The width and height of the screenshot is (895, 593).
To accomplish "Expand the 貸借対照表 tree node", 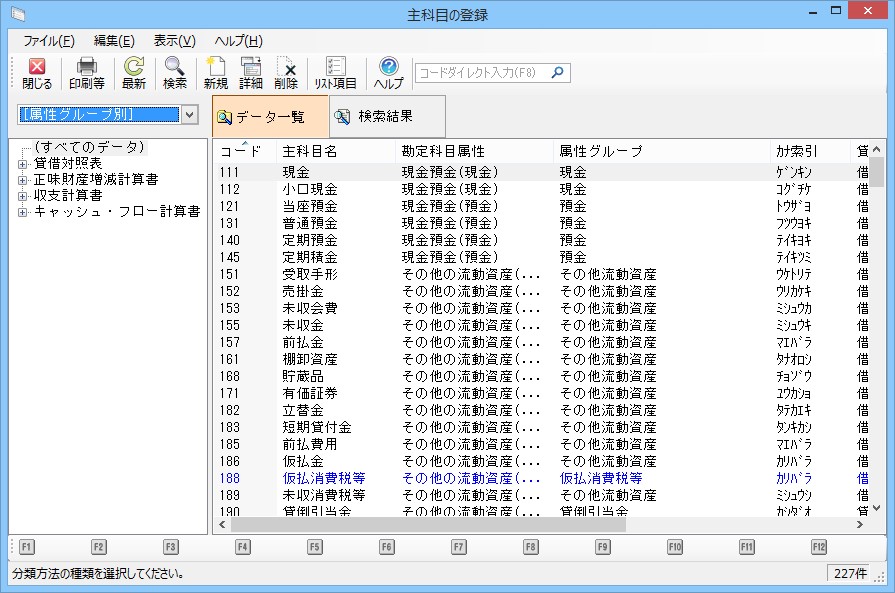I will coord(22,164).
